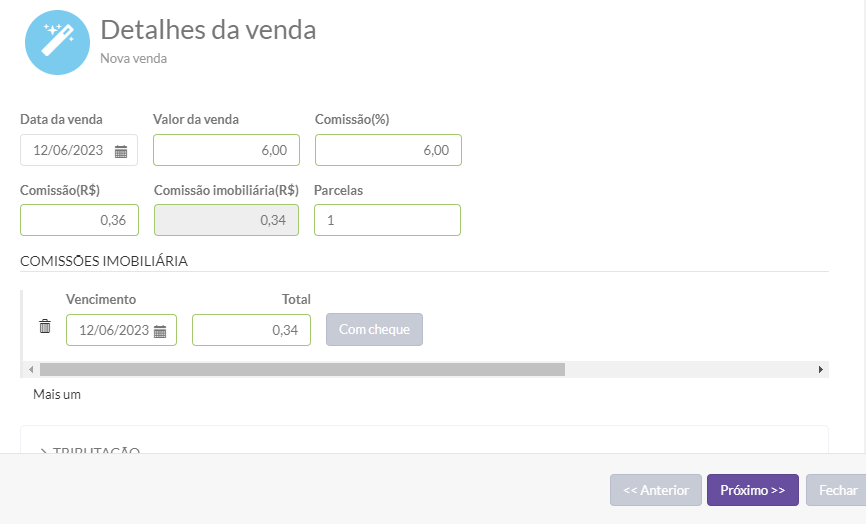
Task: Delete the commission row with the trash icon
Action: 45,327
